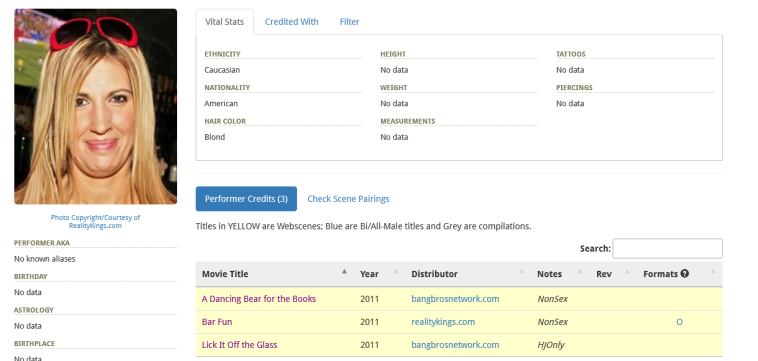This screenshot has width=758, height=361.
Task: Select the Distributor column header
Action: click(x=468, y=274)
